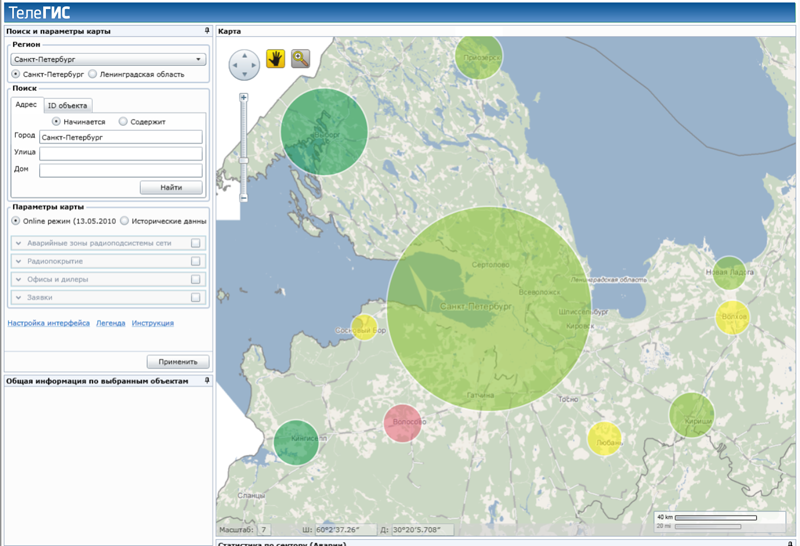Expand the 'Офисы и дилеры' section
The width and height of the screenshot is (800, 546).
pyautogui.click(x=19, y=279)
